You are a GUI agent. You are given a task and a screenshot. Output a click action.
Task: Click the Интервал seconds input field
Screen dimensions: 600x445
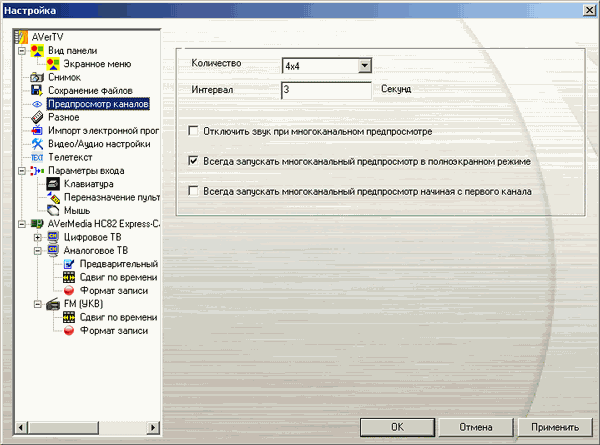tap(326, 90)
